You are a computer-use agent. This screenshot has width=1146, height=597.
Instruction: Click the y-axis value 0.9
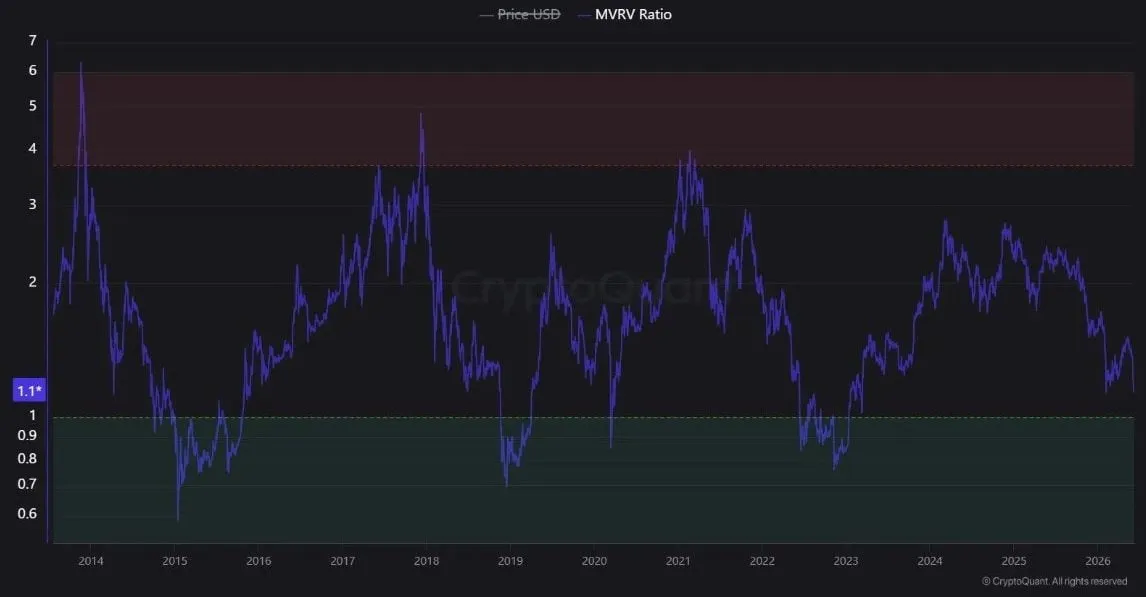27,436
